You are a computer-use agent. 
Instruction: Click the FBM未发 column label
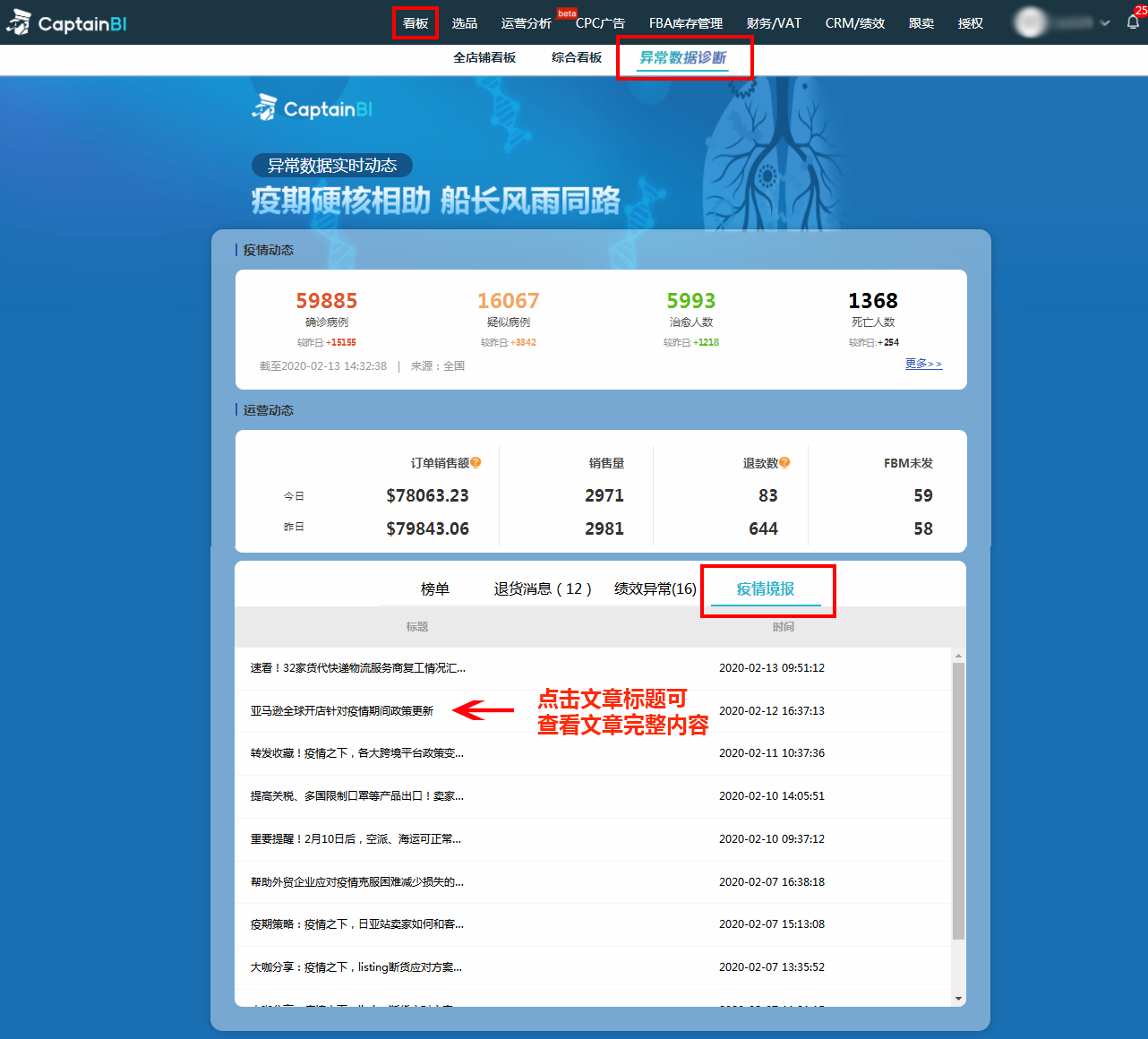[x=908, y=463]
